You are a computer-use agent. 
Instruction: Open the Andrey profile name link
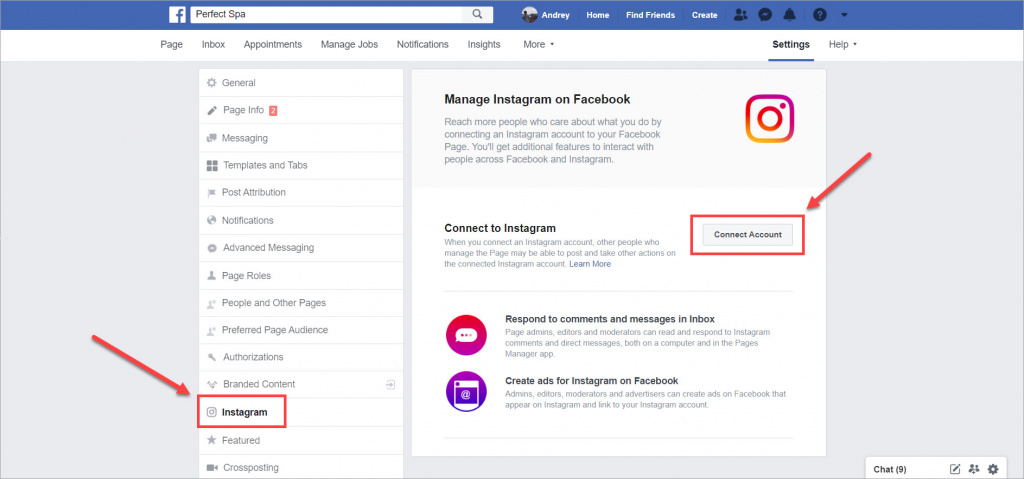click(x=555, y=15)
